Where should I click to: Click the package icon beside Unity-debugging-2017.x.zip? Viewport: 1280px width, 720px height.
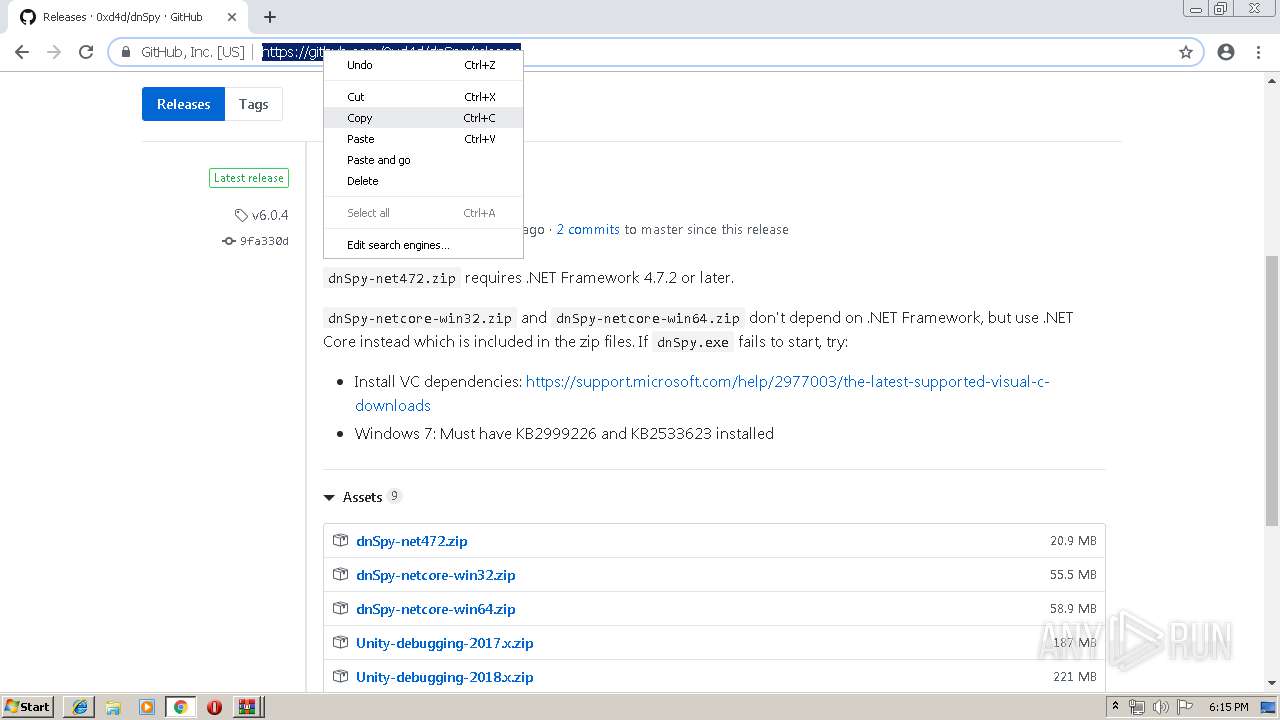pos(340,642)
